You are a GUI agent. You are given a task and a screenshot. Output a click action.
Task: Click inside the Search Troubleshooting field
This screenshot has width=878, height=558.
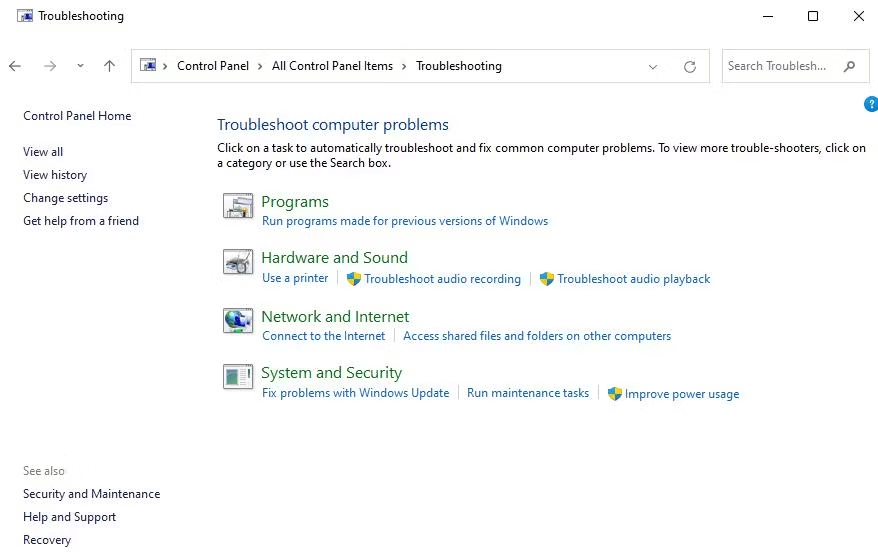pyautogui.click(x=777, y=66)
